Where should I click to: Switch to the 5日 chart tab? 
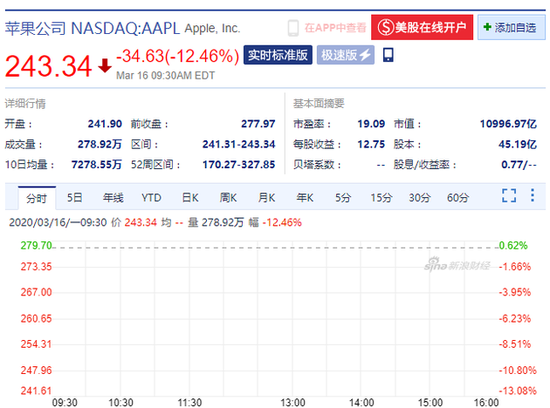75,198
